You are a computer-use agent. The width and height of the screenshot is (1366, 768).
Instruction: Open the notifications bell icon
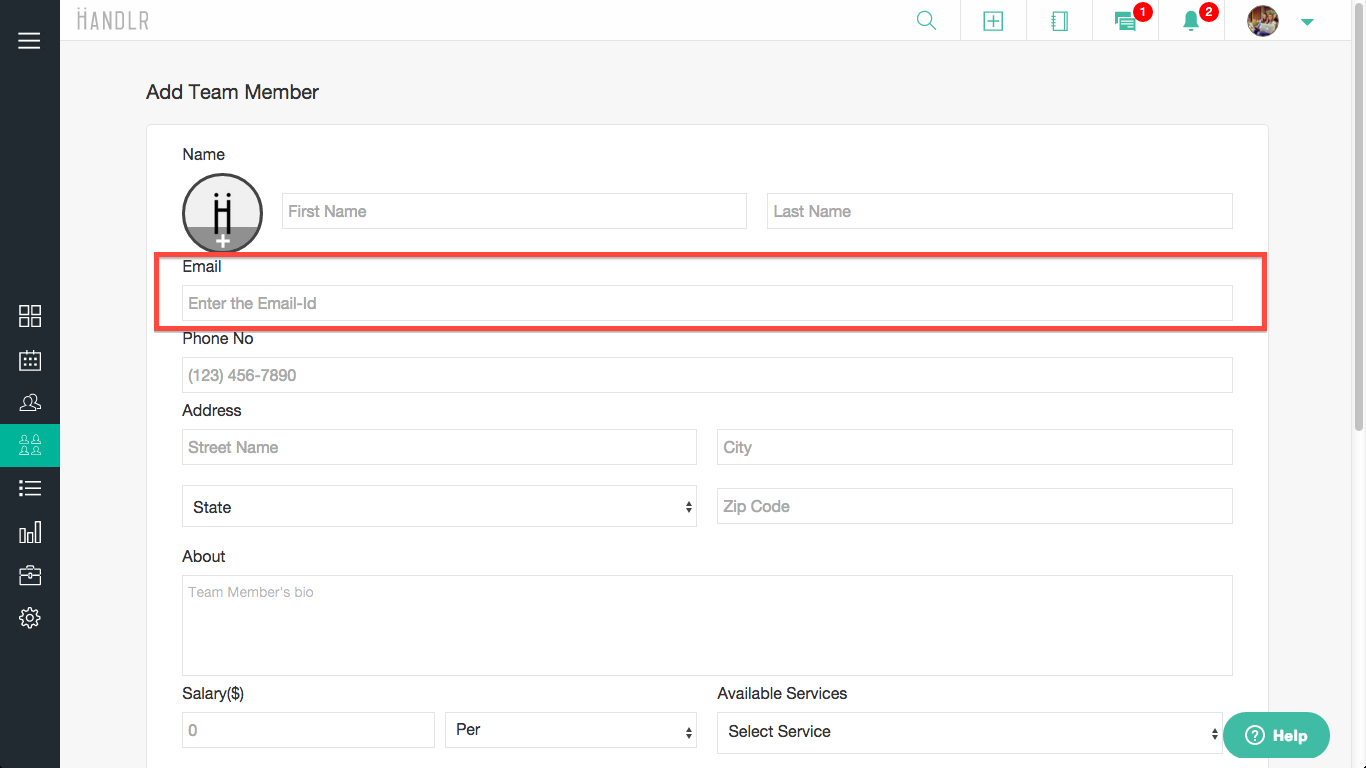coord(1191,21)
